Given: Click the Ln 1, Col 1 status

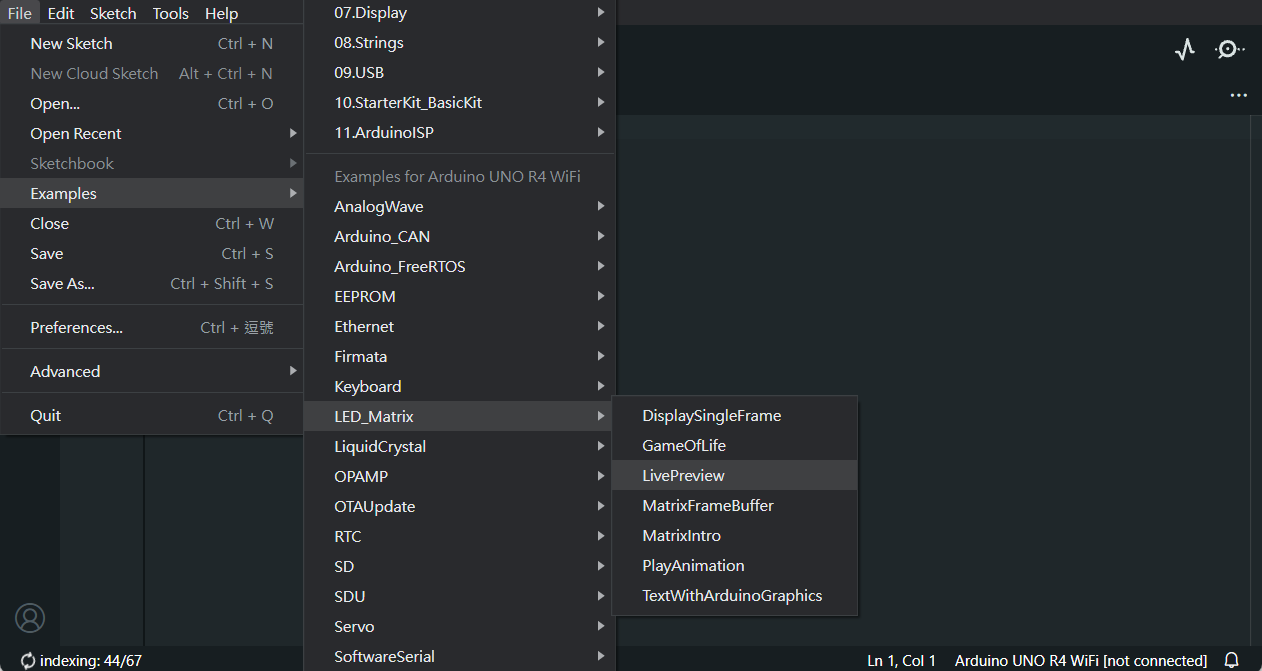Looking at the screenshot, I should (x=901, y=661).
